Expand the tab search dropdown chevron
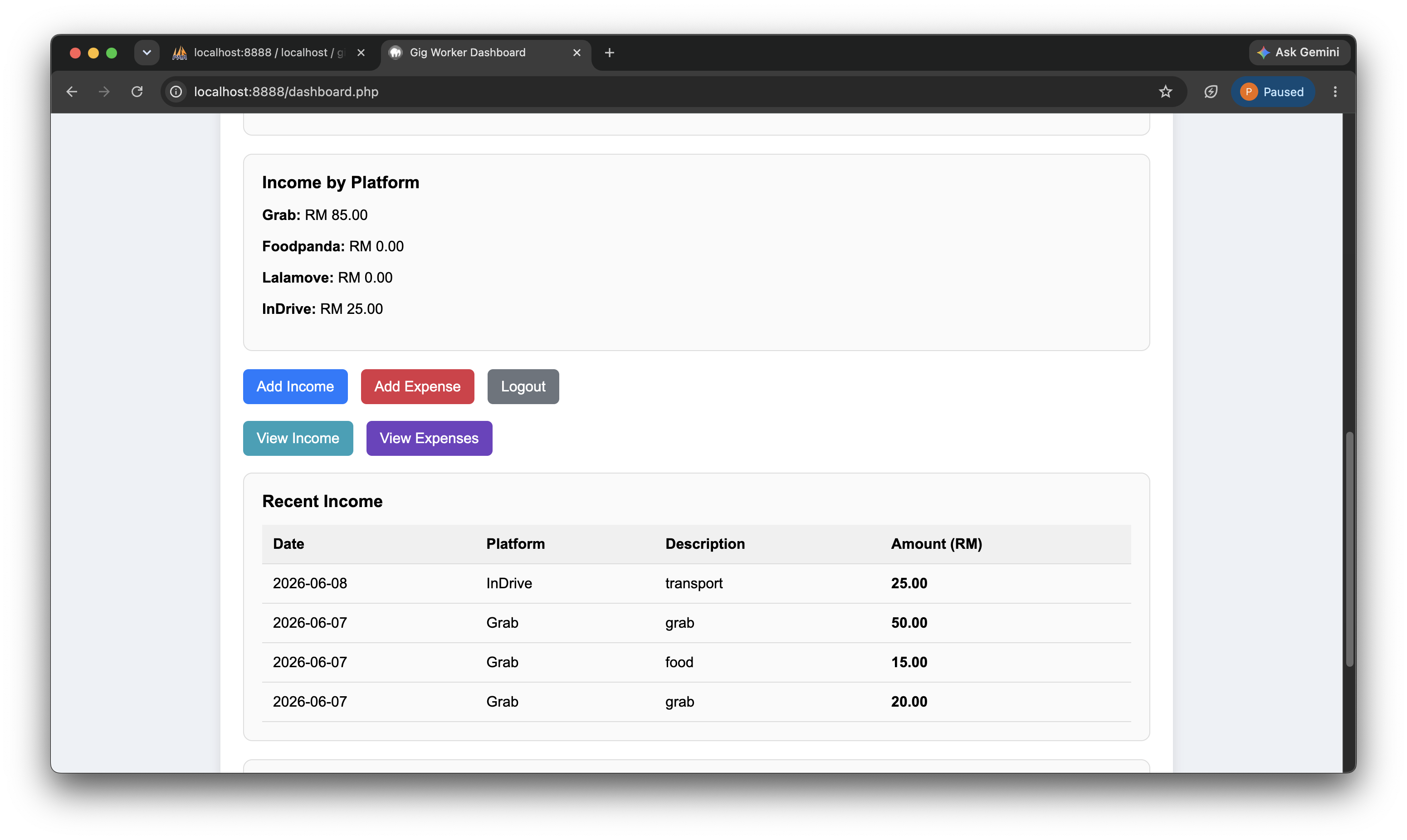Image resolution: width=1407 pixels, height=840 pixels. (147, 53)
